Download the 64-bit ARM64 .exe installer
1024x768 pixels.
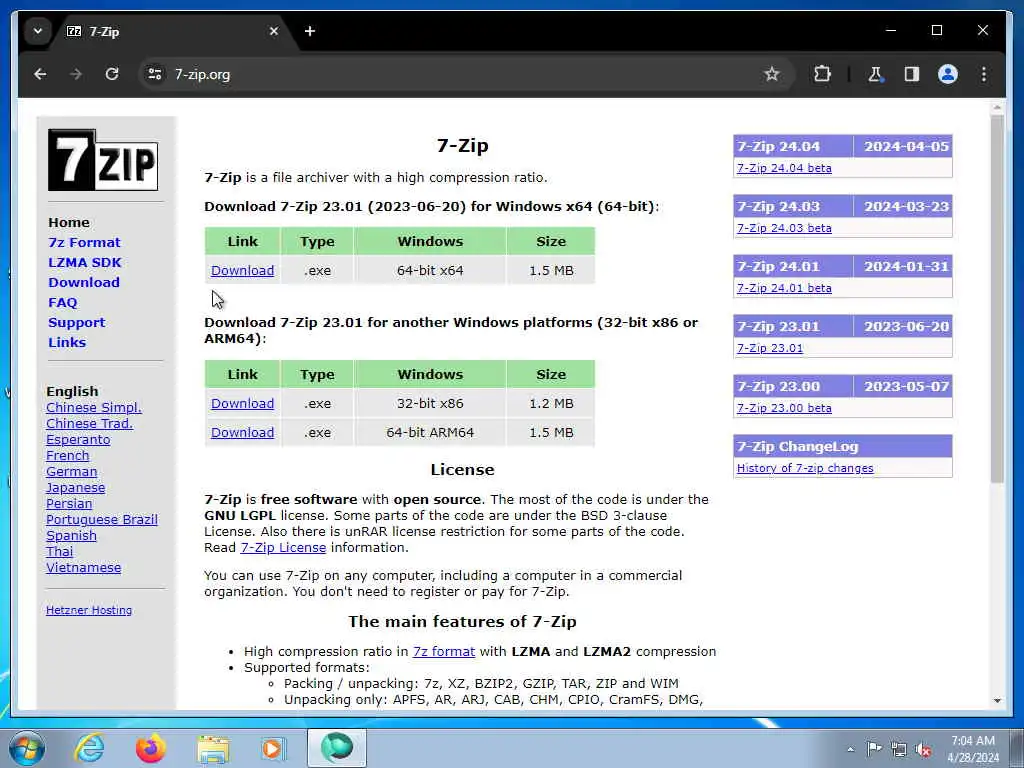[242, 432]
